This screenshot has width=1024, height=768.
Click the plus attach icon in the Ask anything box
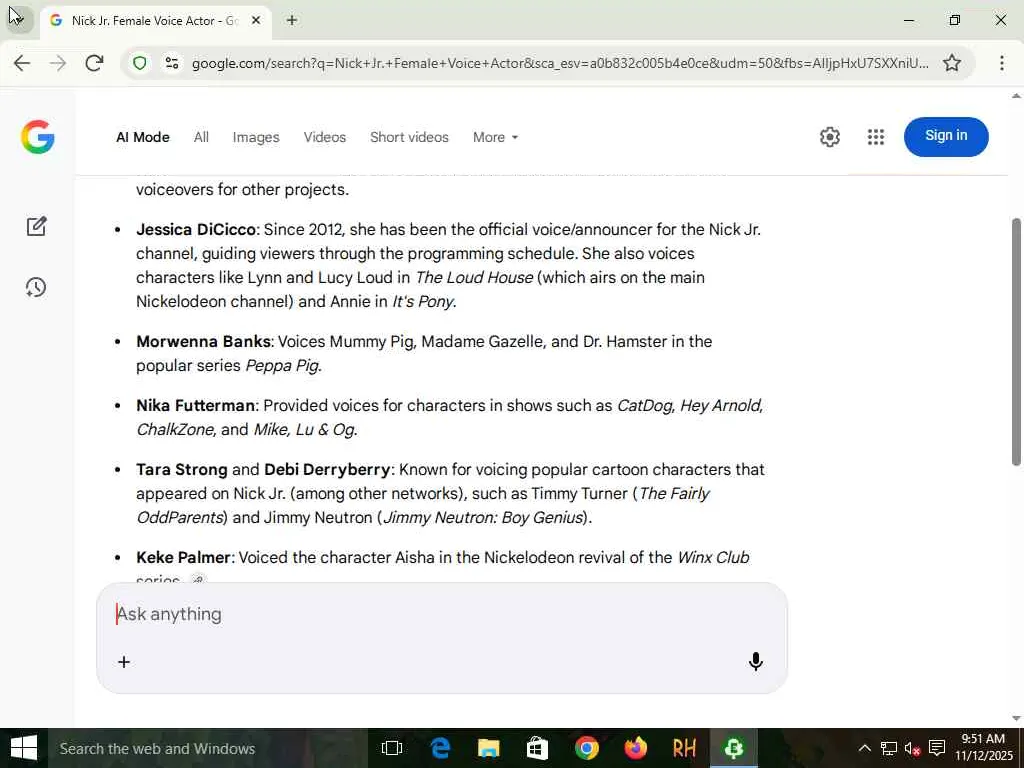124,662
